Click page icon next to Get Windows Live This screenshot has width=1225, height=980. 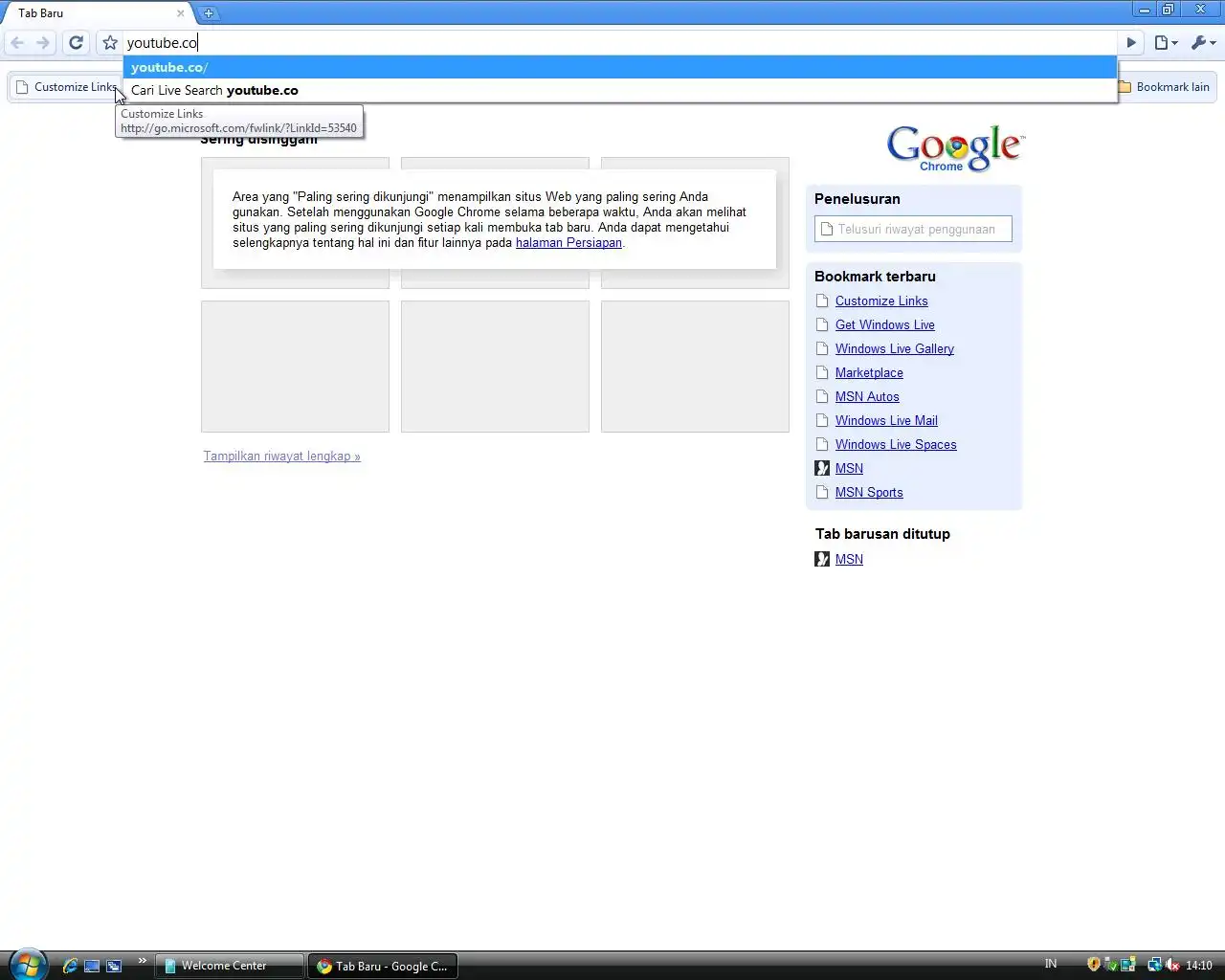822,325
